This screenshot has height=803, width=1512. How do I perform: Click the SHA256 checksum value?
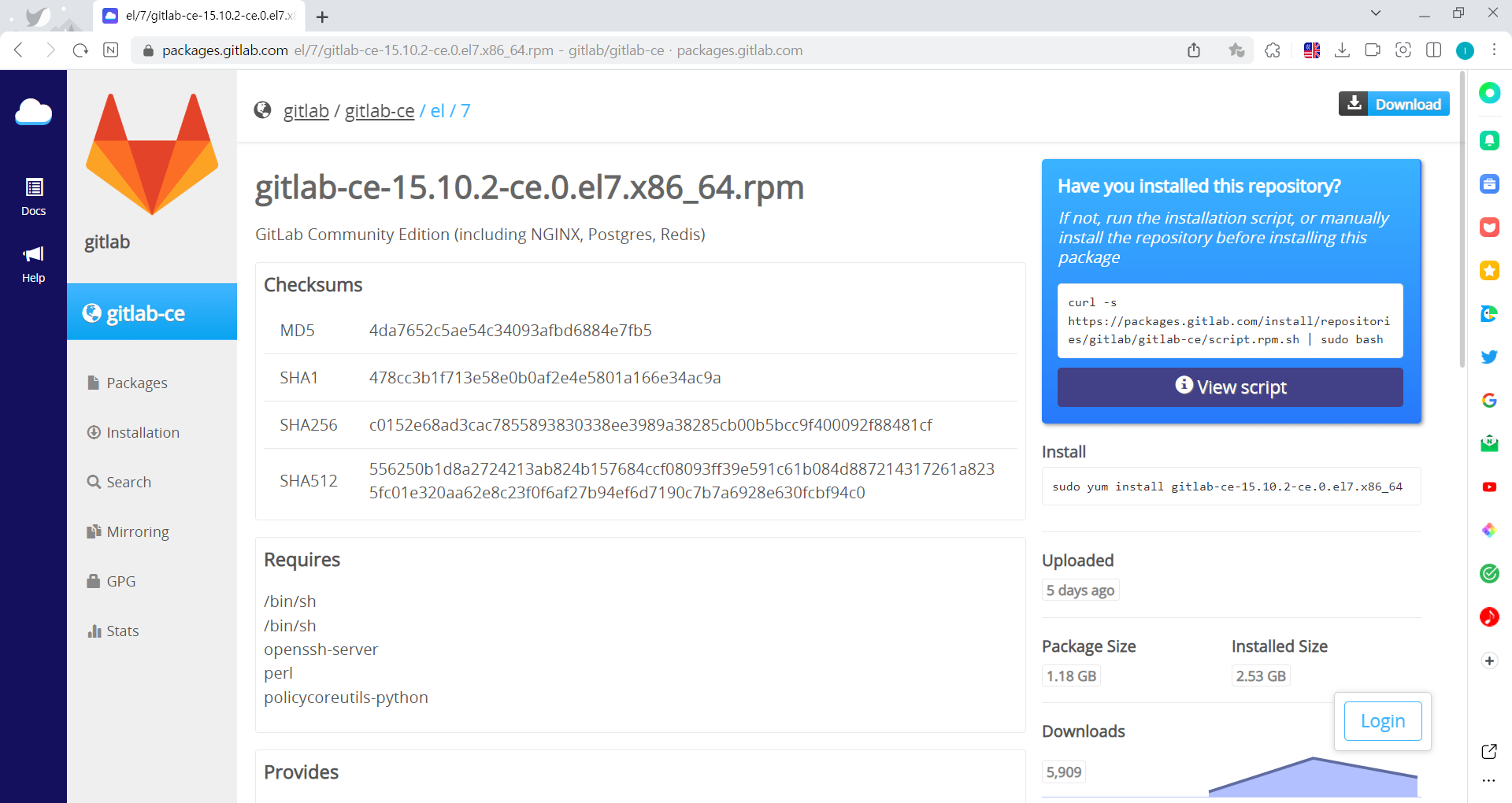point(650,425)
